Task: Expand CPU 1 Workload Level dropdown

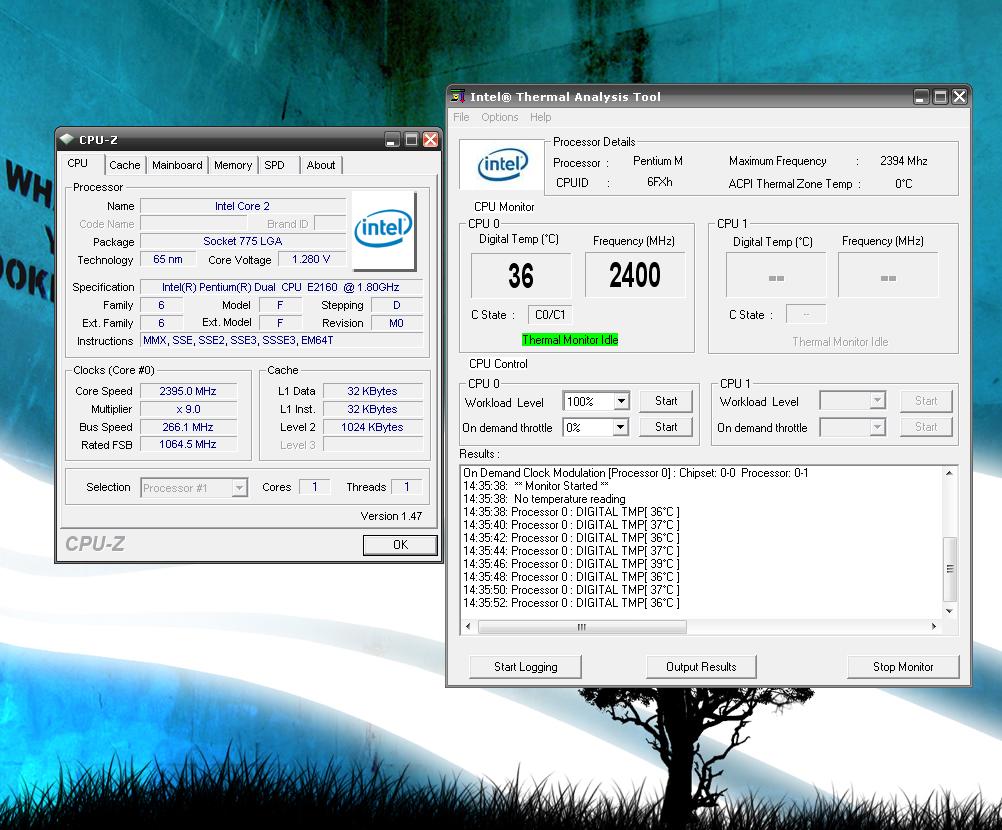Action: pos(877,401)
